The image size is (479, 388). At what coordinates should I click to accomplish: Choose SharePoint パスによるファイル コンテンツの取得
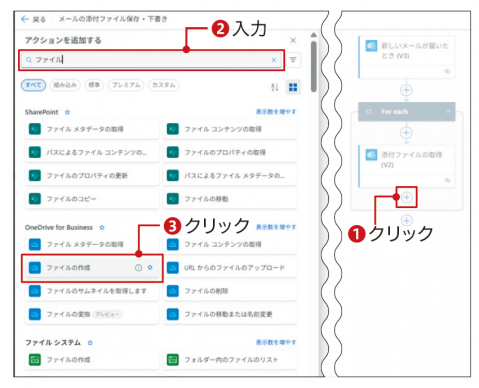click(92, 153)
